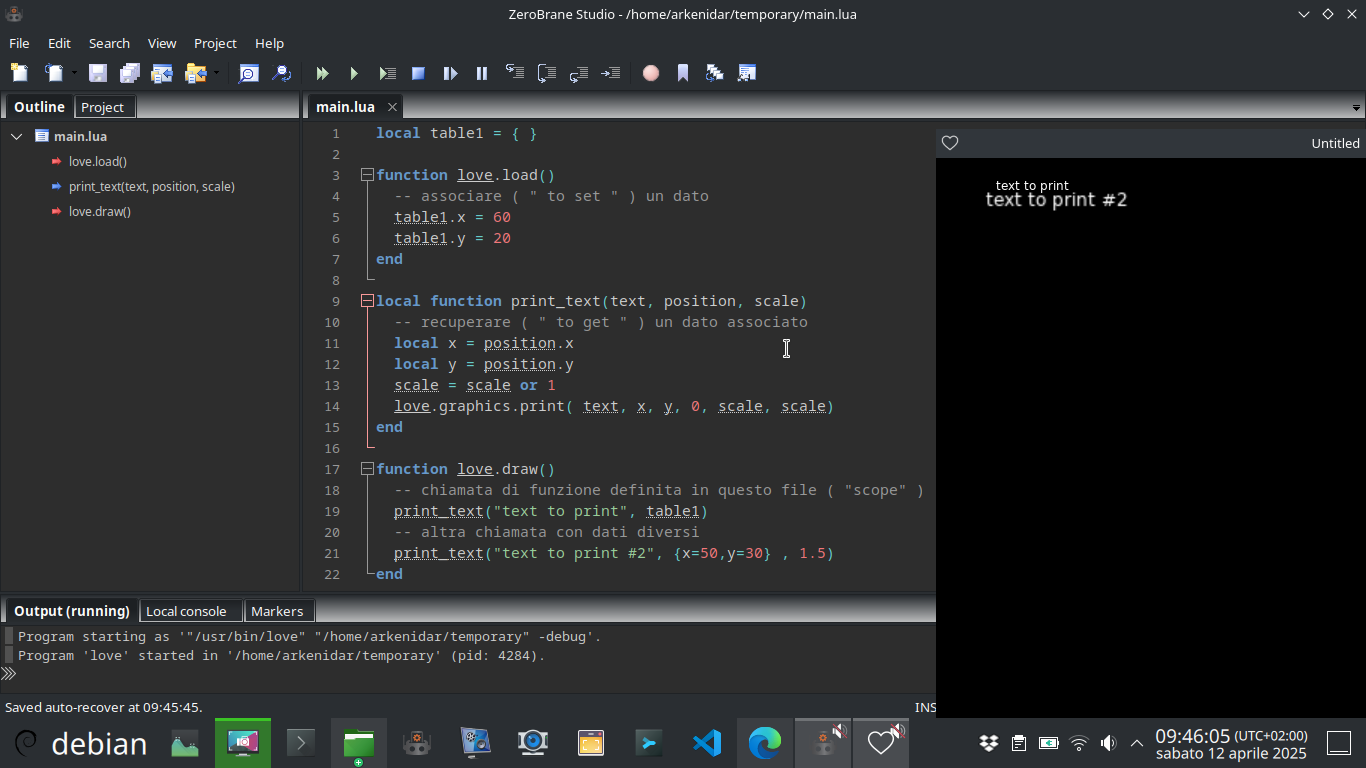The height and width of the screenshot is (768, 1366).
Task: Open the Edit menu
Action: tap(59, 43)
